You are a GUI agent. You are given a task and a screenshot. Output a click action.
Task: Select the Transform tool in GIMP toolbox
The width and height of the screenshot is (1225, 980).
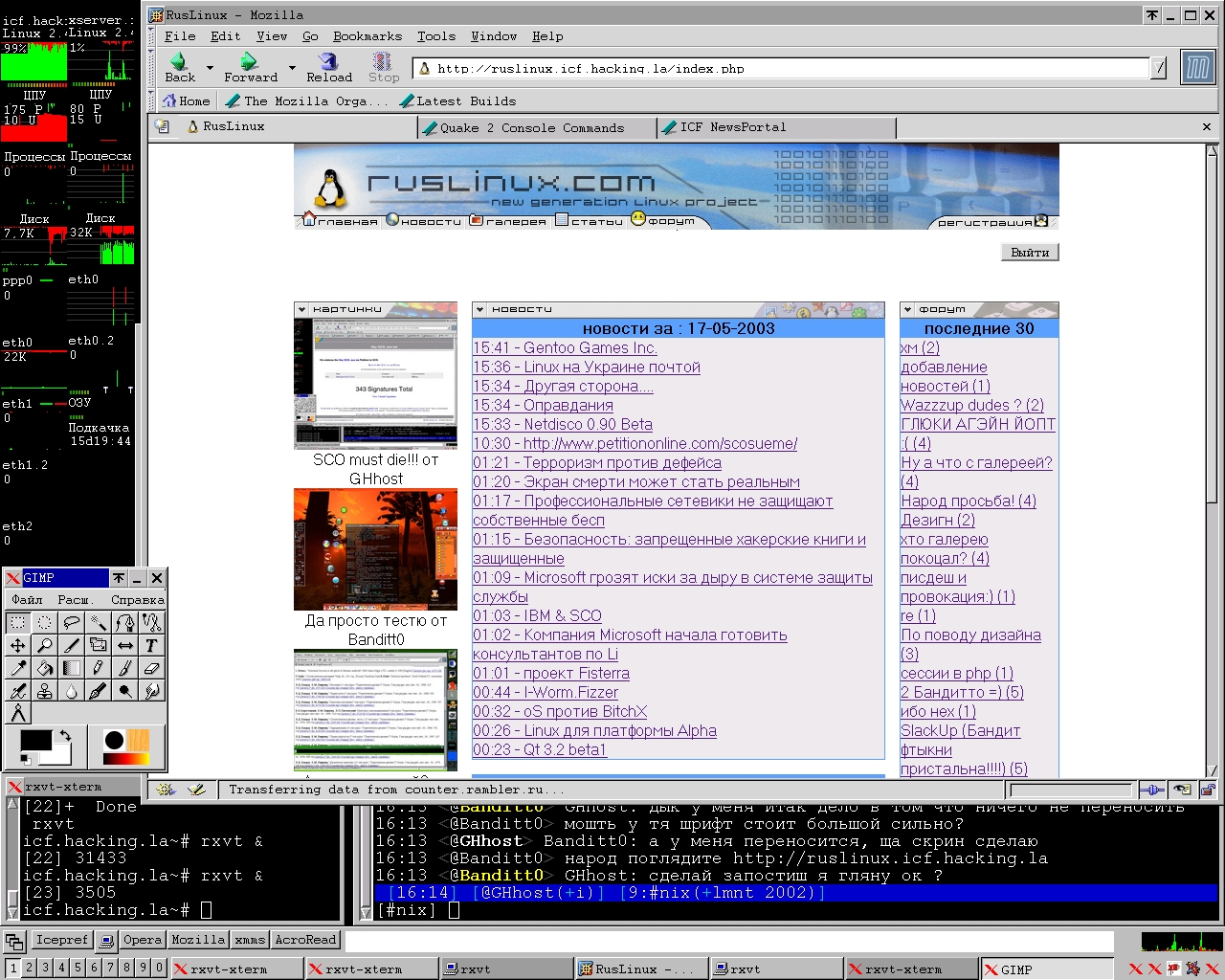(99, 646)
